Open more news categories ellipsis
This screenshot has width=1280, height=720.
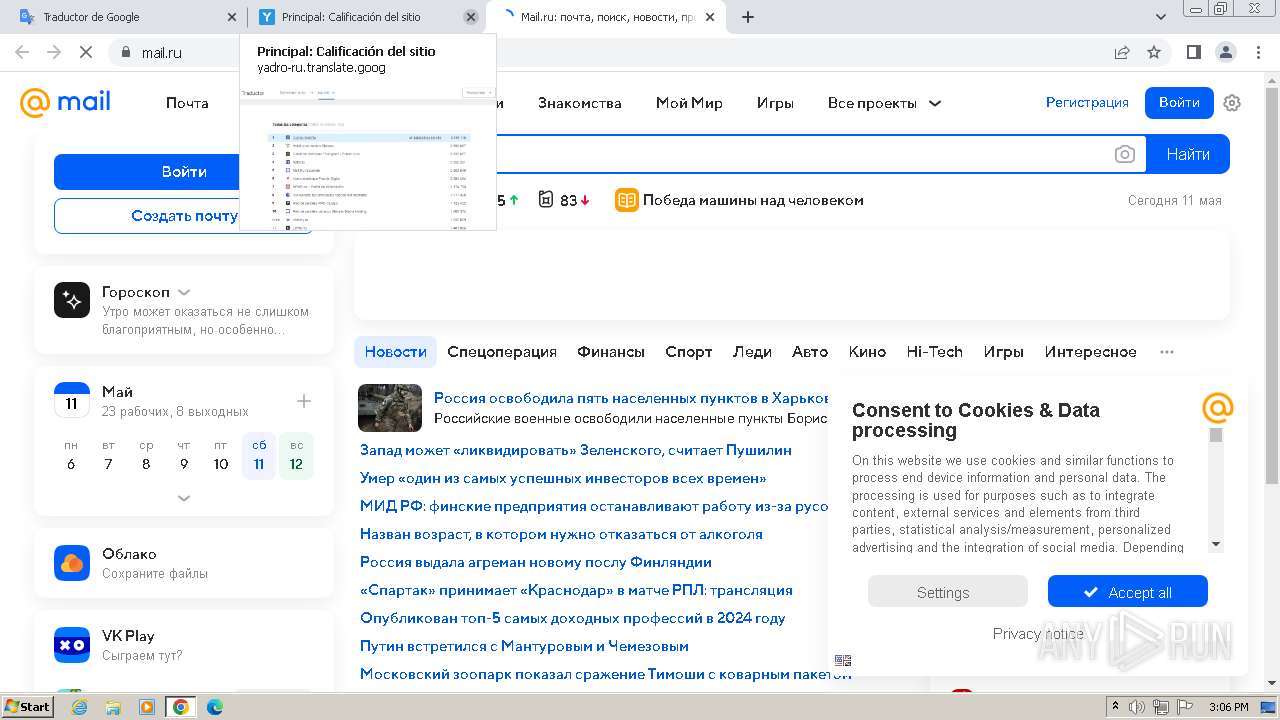coord(1167,352)
